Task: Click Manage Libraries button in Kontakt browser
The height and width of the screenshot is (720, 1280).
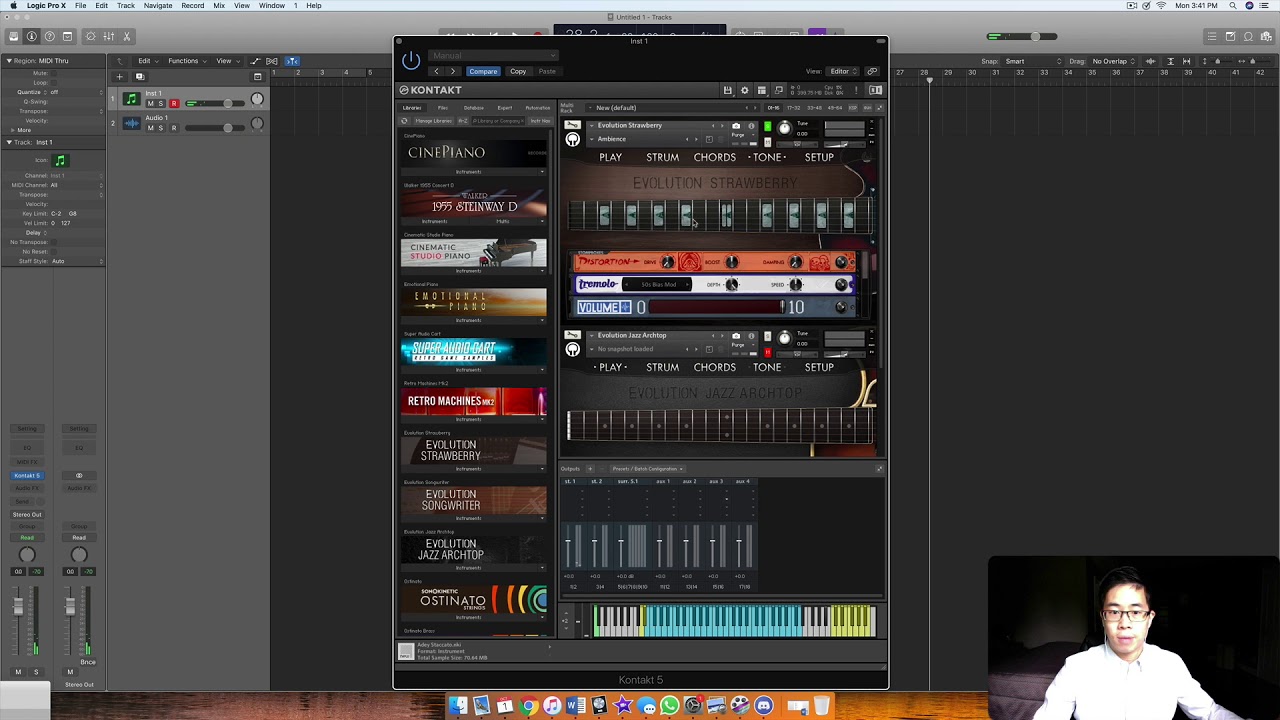Action: point(433,121)
